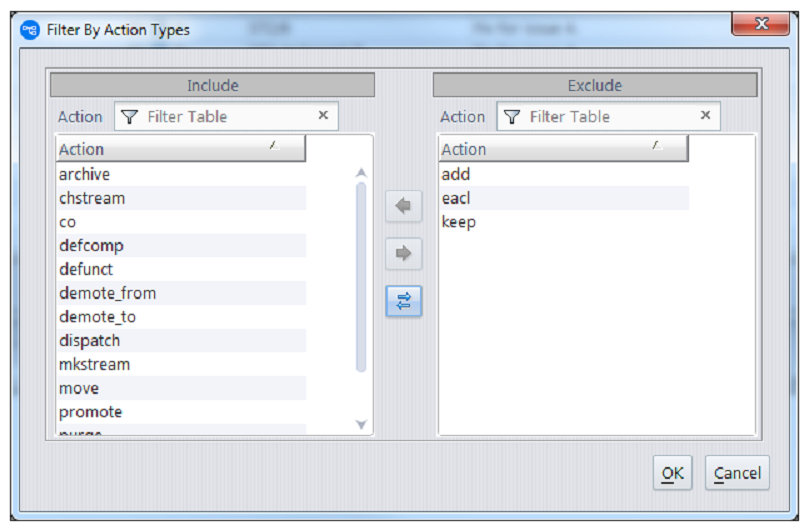Click the app icon in the title bar

30,29
